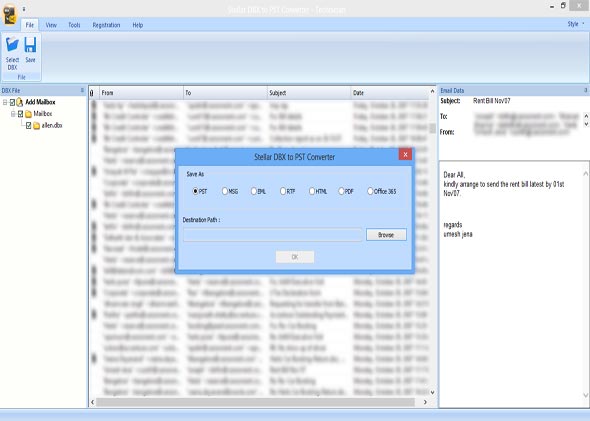Click the Stellar application logo icon

[x=9, y=14]
